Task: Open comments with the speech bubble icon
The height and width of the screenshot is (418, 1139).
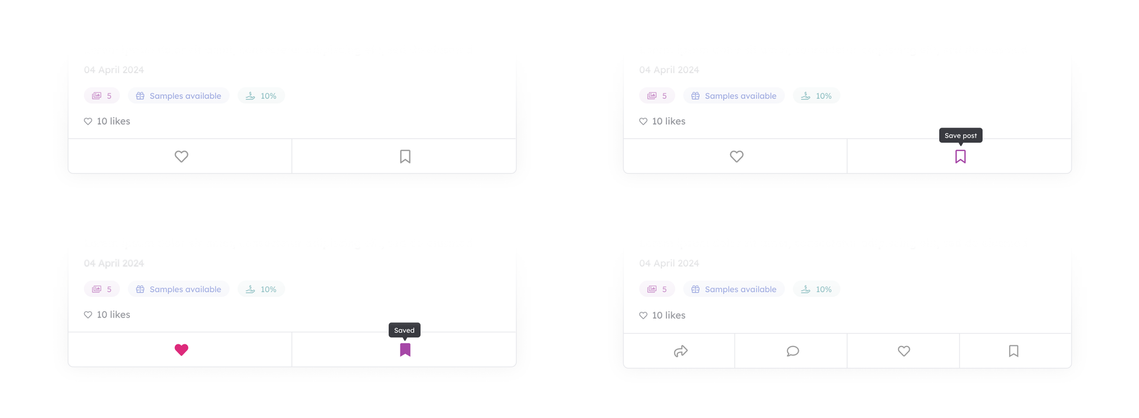Action: click(793, 351)
